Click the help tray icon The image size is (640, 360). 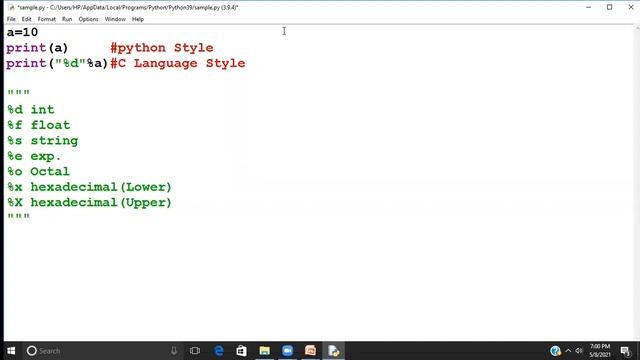(x=555, y=351)
